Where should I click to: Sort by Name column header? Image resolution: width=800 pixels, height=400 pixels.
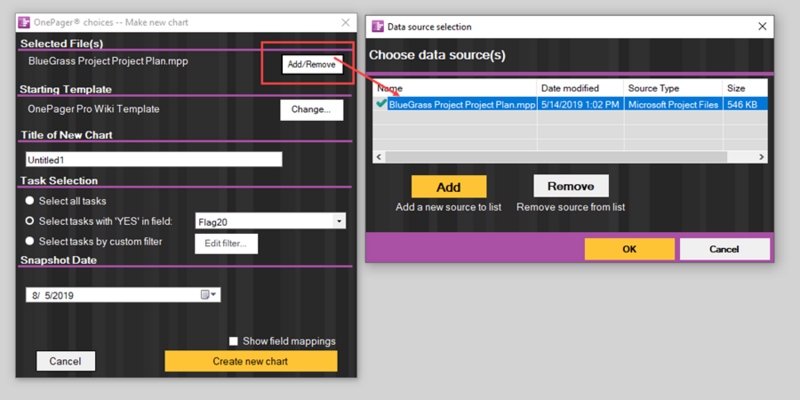[x=455, y=88]
